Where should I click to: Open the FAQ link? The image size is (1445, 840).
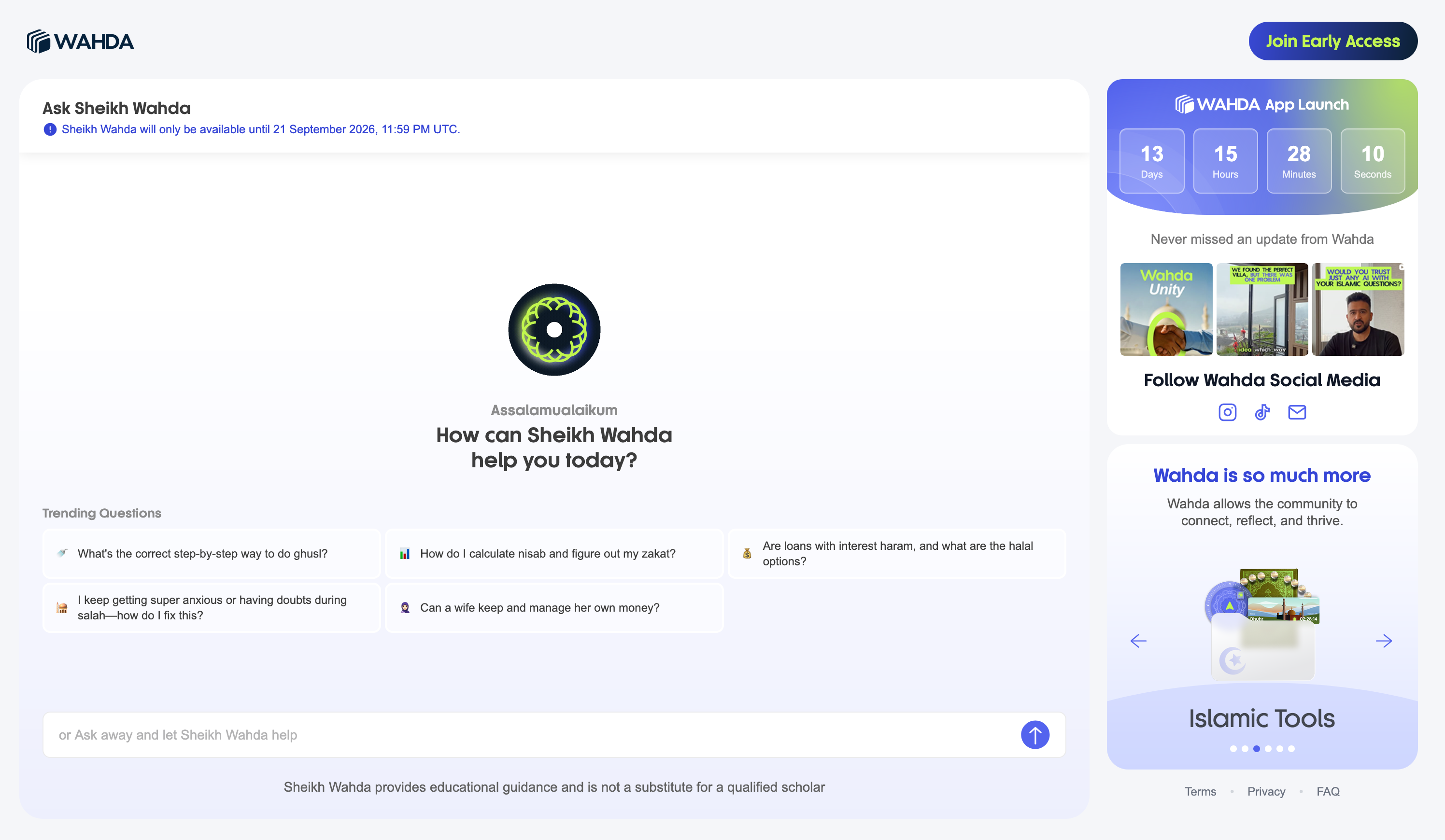pos(1328,791)
